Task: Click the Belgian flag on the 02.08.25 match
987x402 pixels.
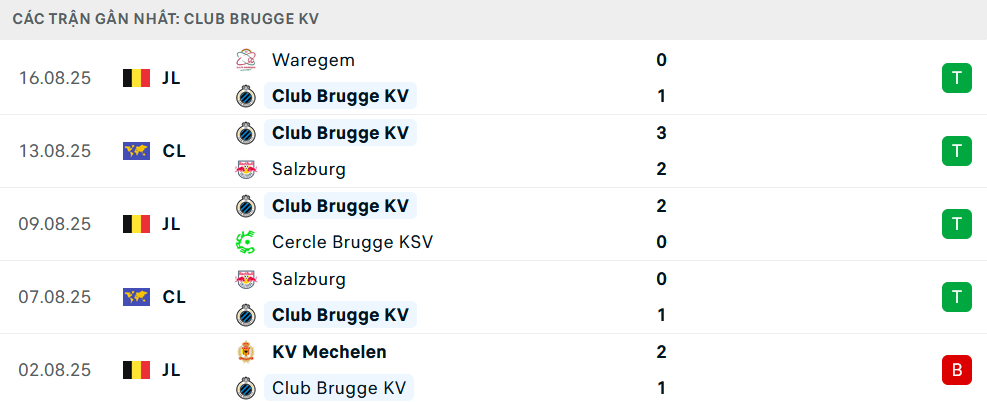Action: [136, 370]
